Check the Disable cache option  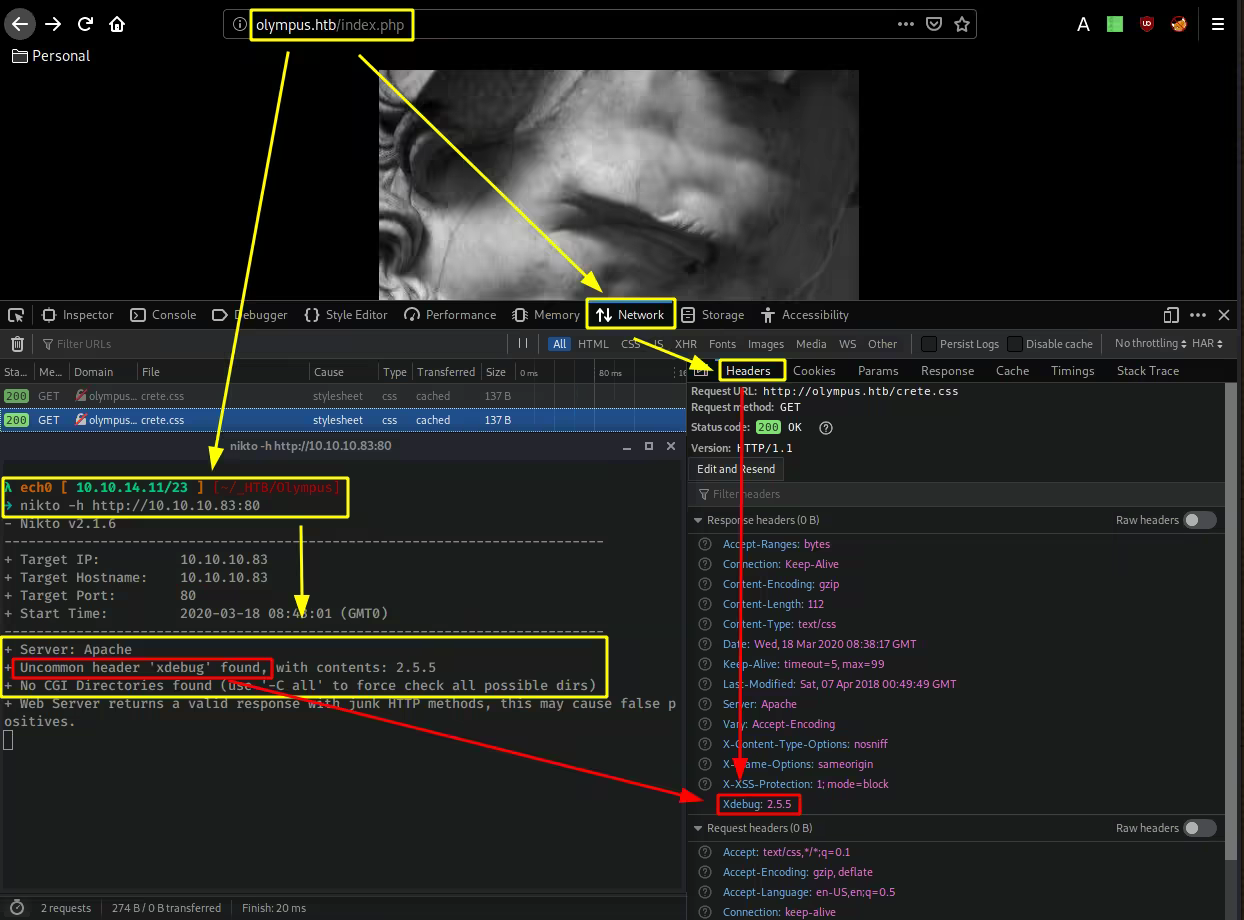tap(1015, 344)
